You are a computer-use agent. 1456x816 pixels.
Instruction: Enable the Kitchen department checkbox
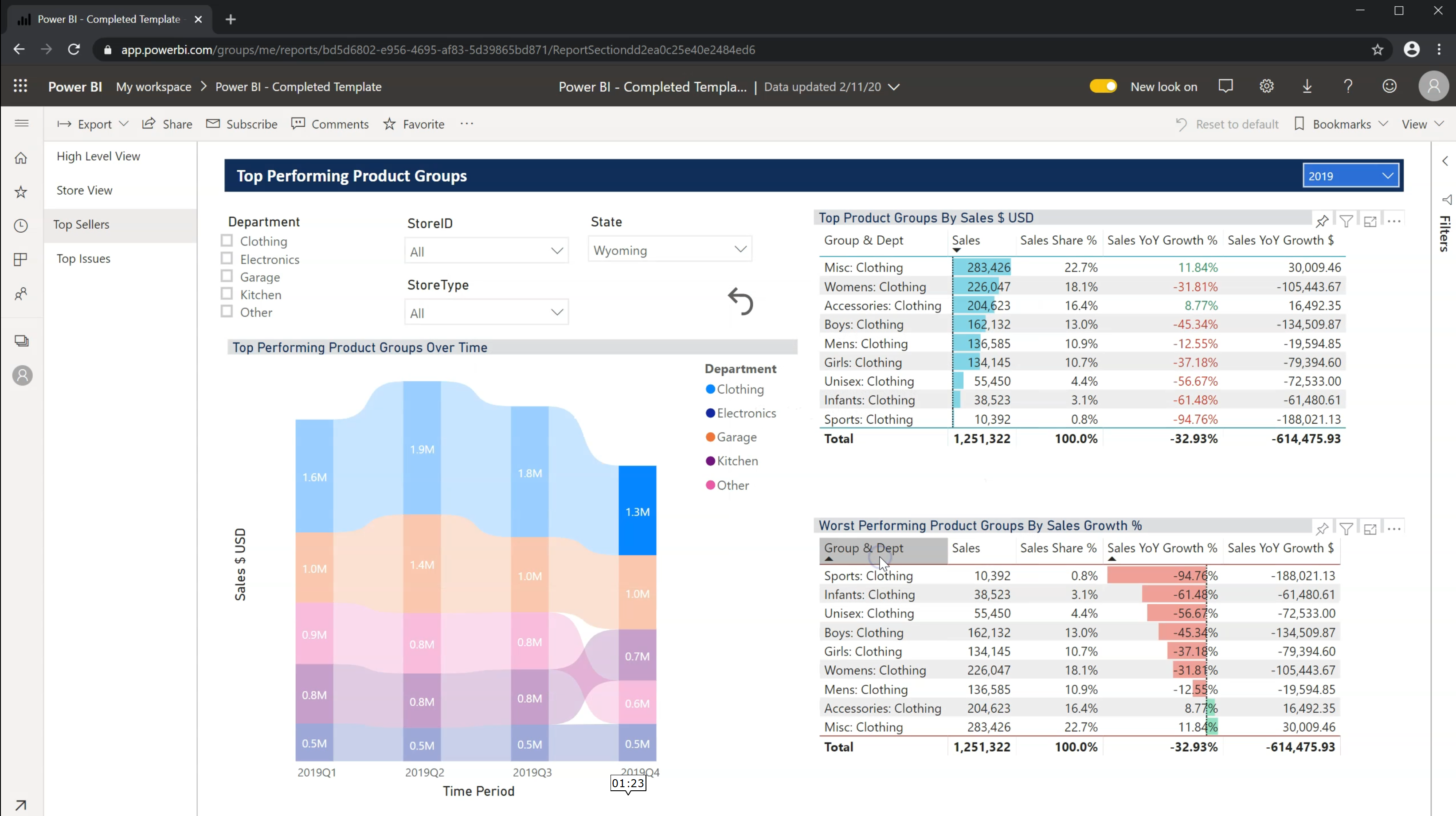pyautogui.click(x=227, y=294)
